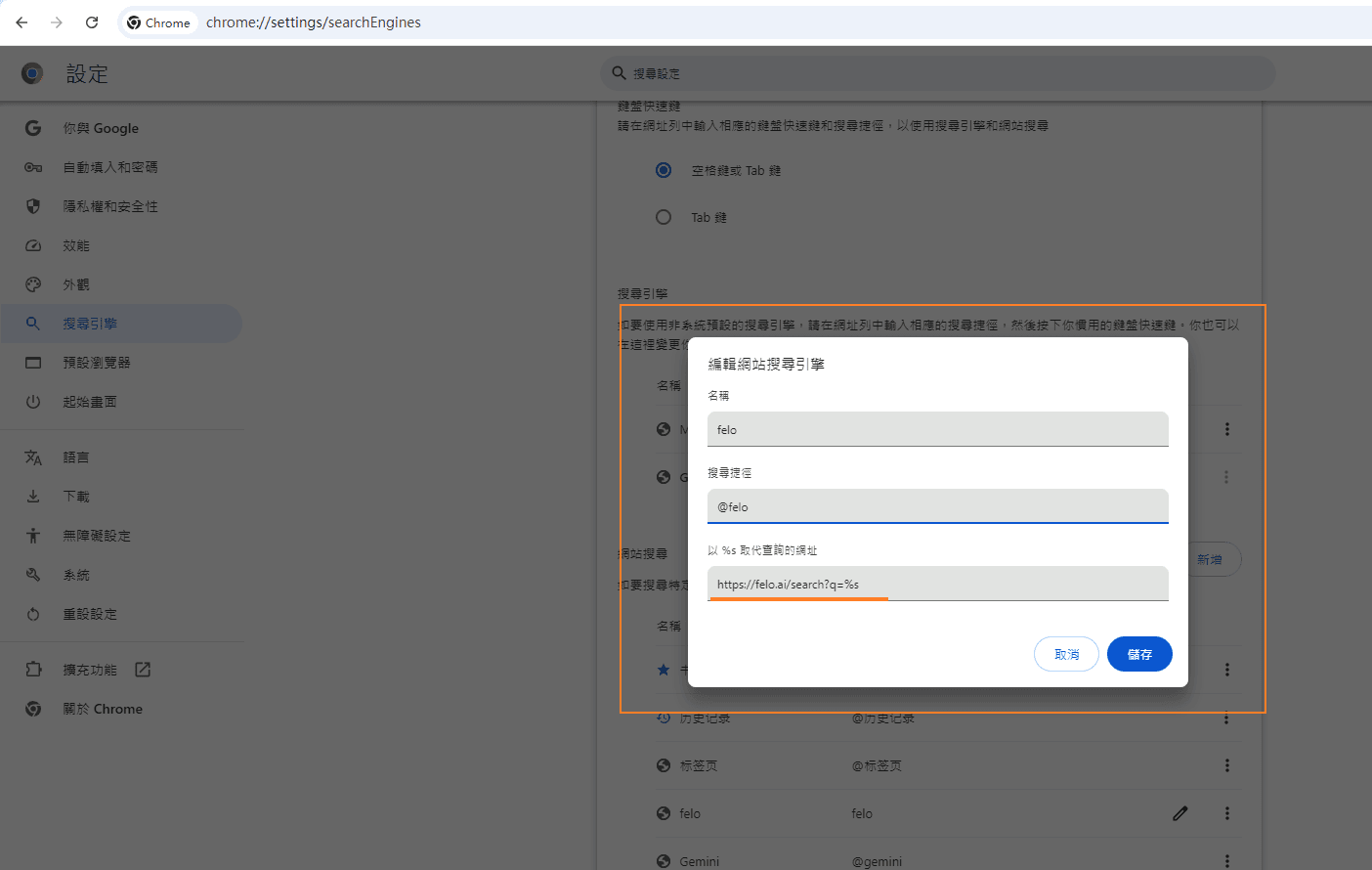Click 取消 to cancel the dialog
Viewport: 1372px width, 870px height.
tap(1066, 654)
